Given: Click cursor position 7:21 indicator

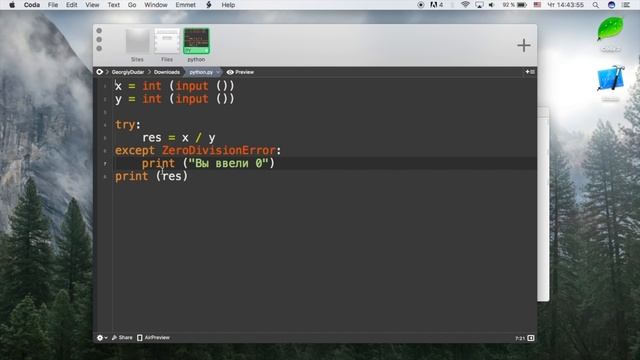Looking at the screenshot, I should [x=520, y=338].
